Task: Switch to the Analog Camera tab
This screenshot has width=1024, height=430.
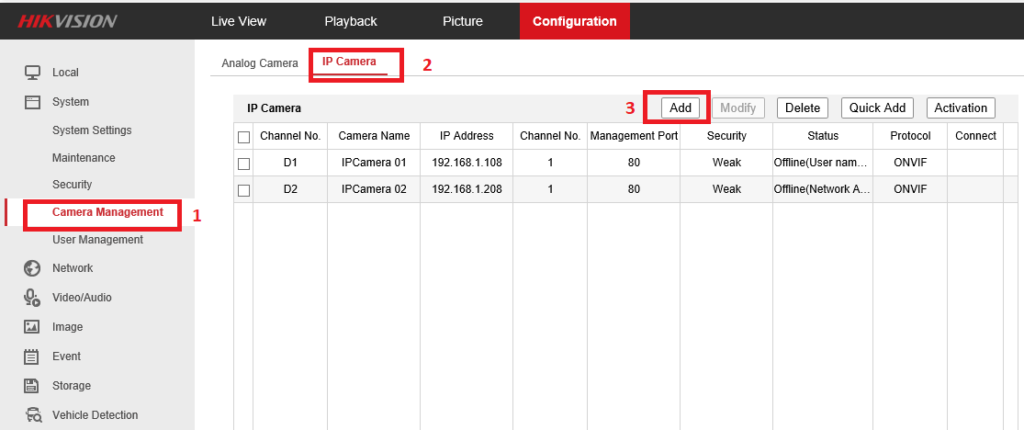Action: [x=259, y=63]
